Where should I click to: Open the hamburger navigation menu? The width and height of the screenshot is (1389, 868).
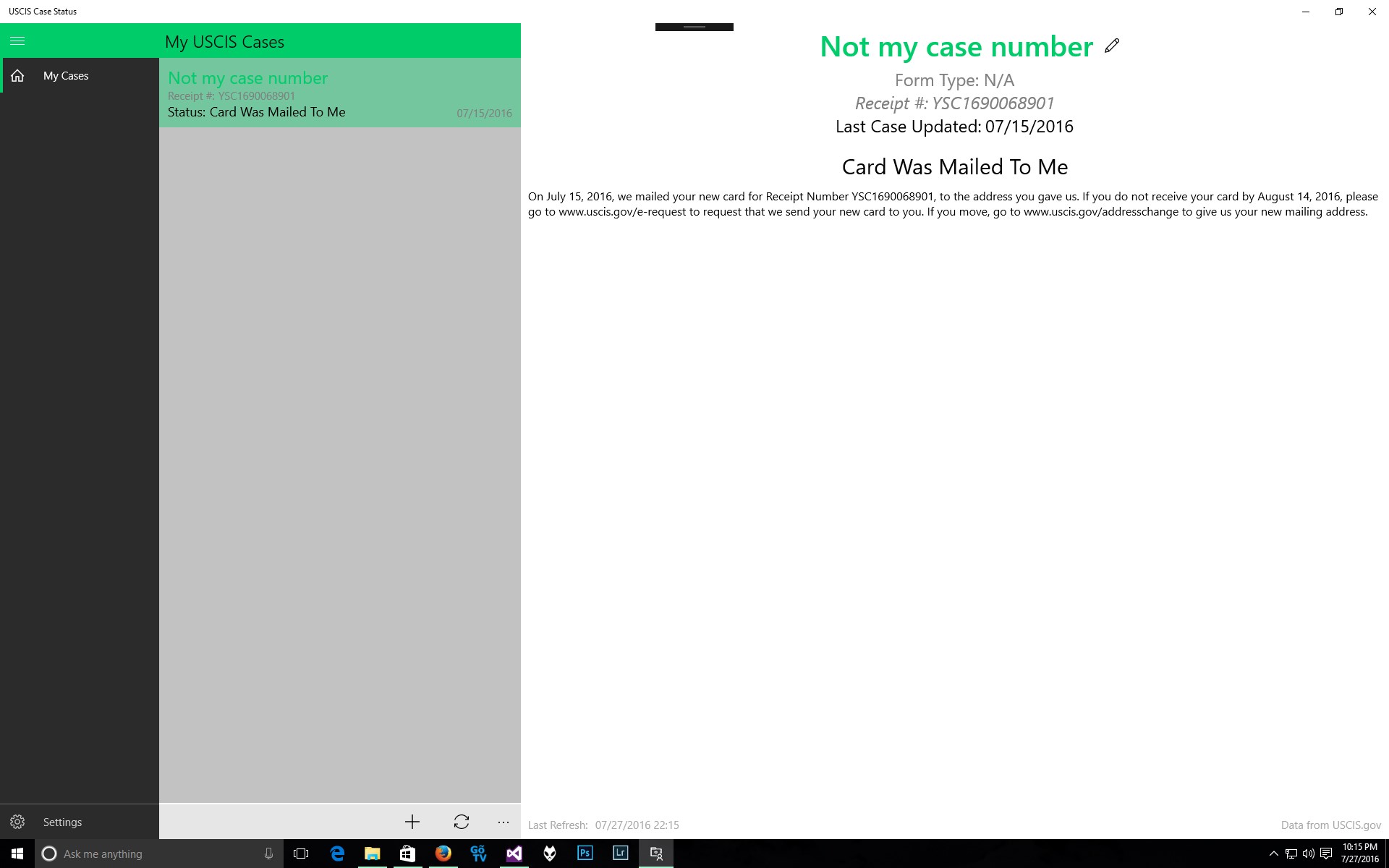click(17, 41)
